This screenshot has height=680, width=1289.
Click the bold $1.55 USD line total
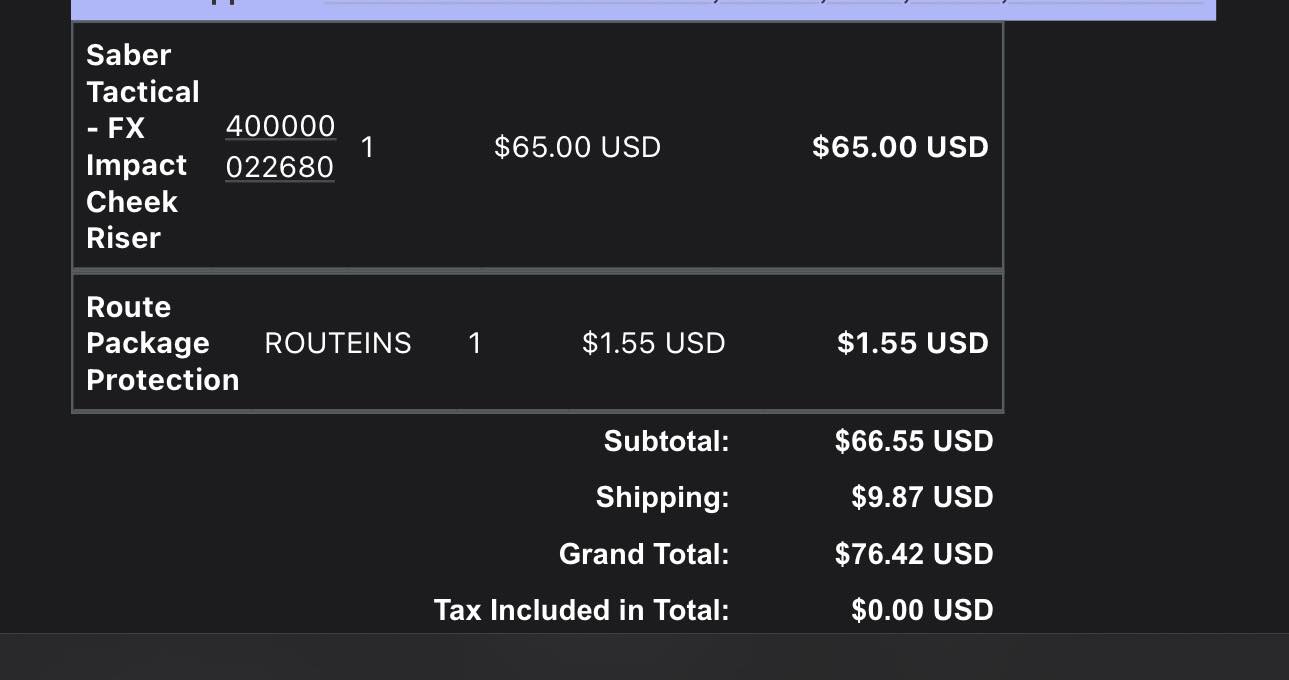pyautogui.click(x=913, y=343)
